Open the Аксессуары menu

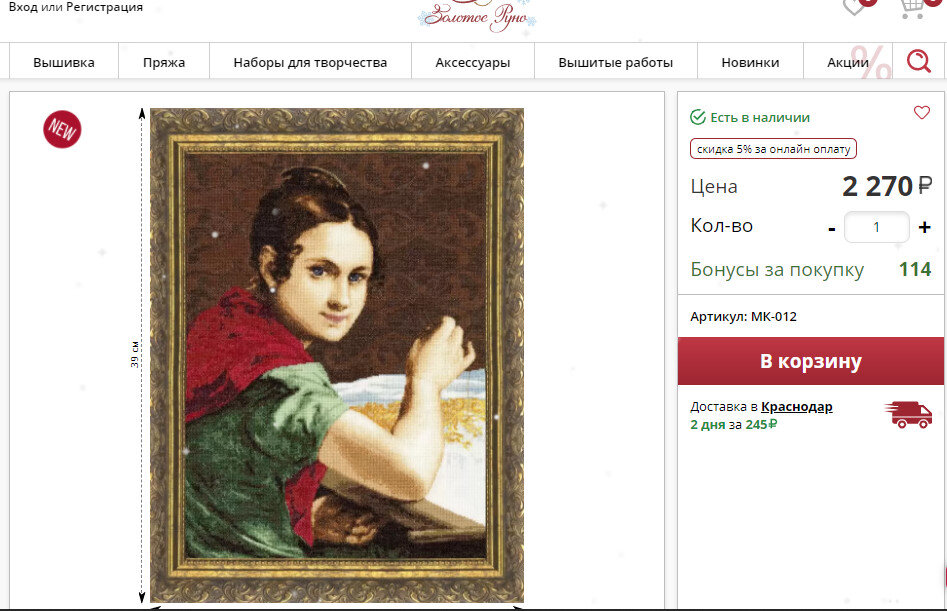[472, 62]
